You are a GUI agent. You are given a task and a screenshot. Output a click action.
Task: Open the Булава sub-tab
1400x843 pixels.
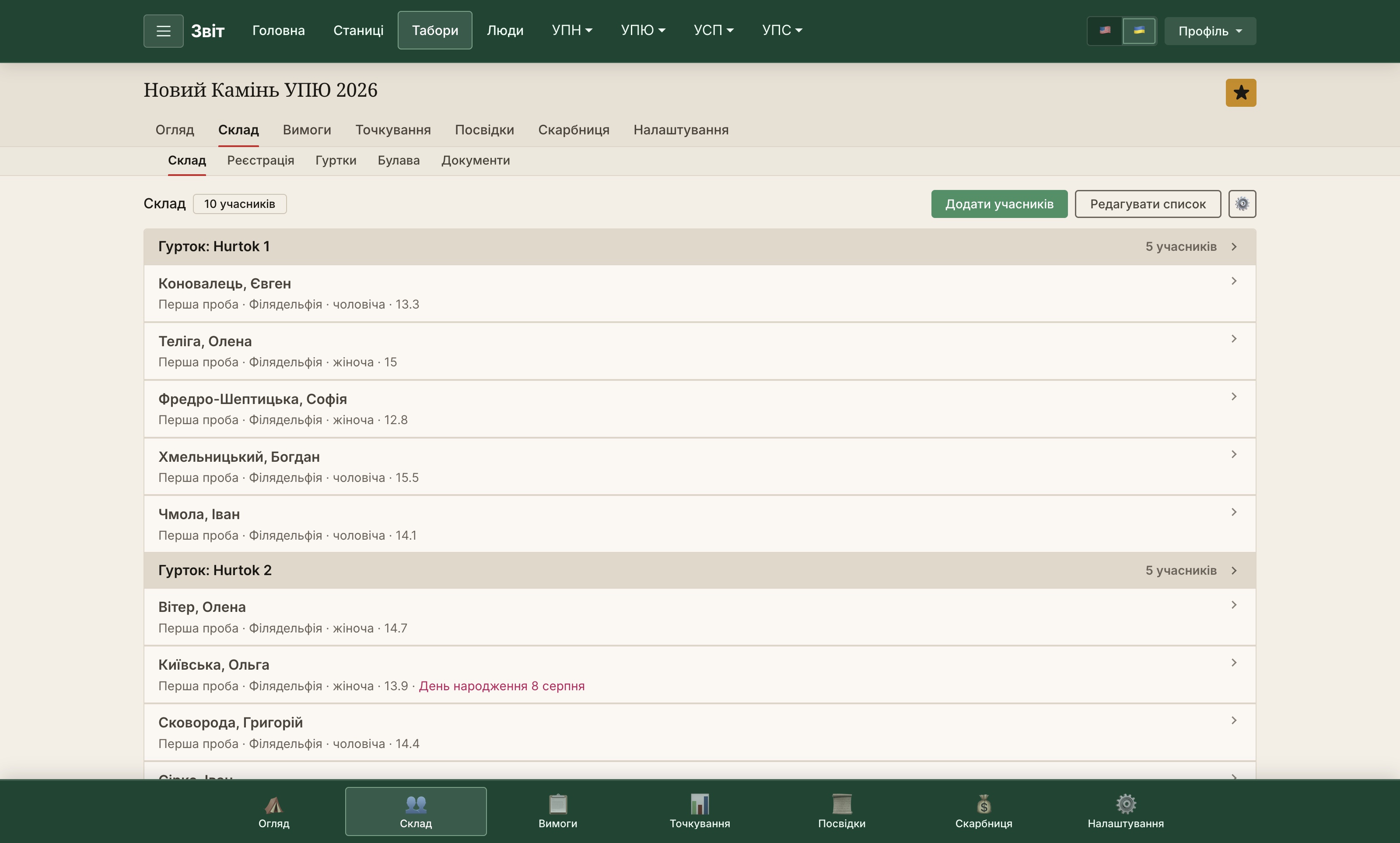pos(399,160)
